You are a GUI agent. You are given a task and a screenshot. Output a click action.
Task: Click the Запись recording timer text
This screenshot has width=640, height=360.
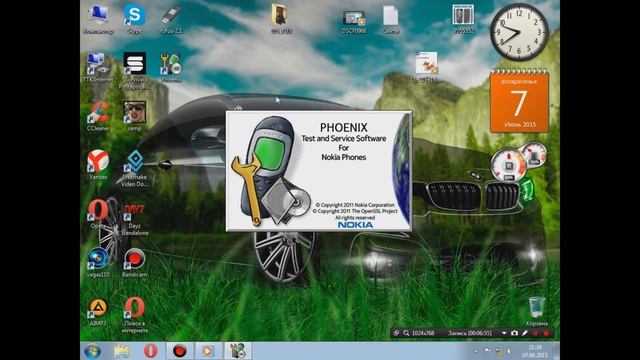point(469,333)
